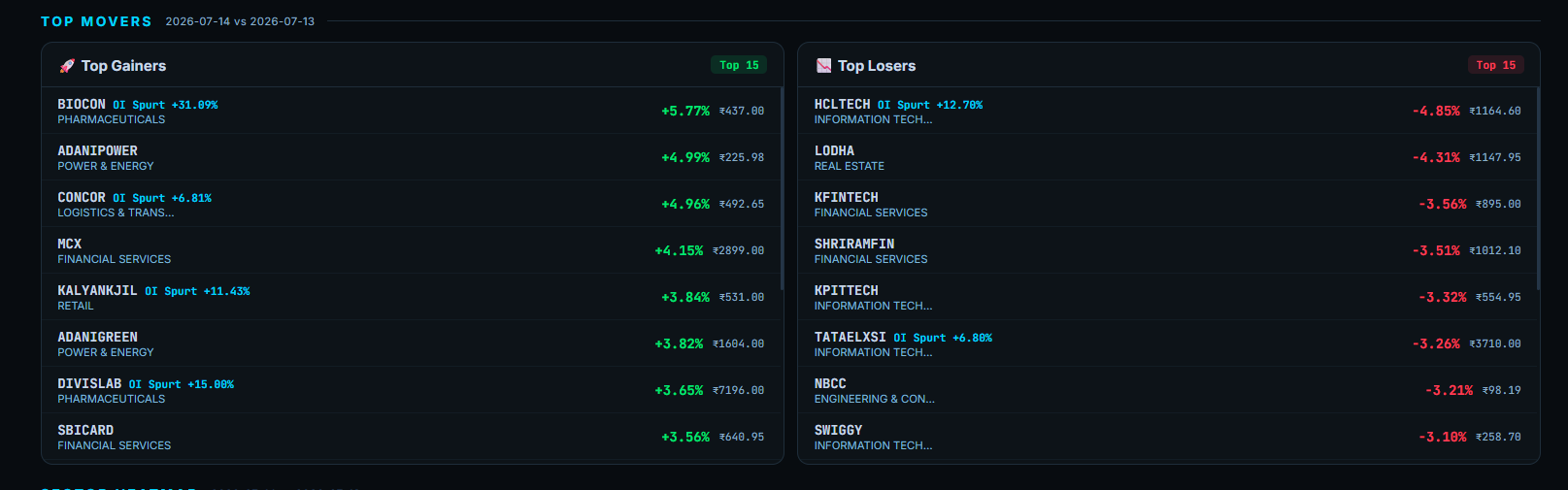Screen dimensions: 1568x490
Task: Click the ₹98.19 price of NBCC
Action: (1502, 391)
